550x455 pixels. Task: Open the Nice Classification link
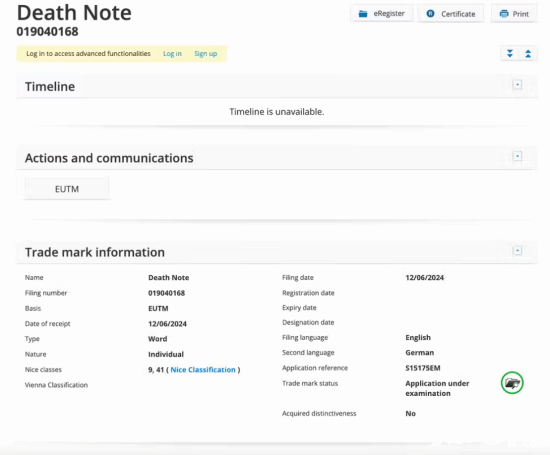(203, 370)
